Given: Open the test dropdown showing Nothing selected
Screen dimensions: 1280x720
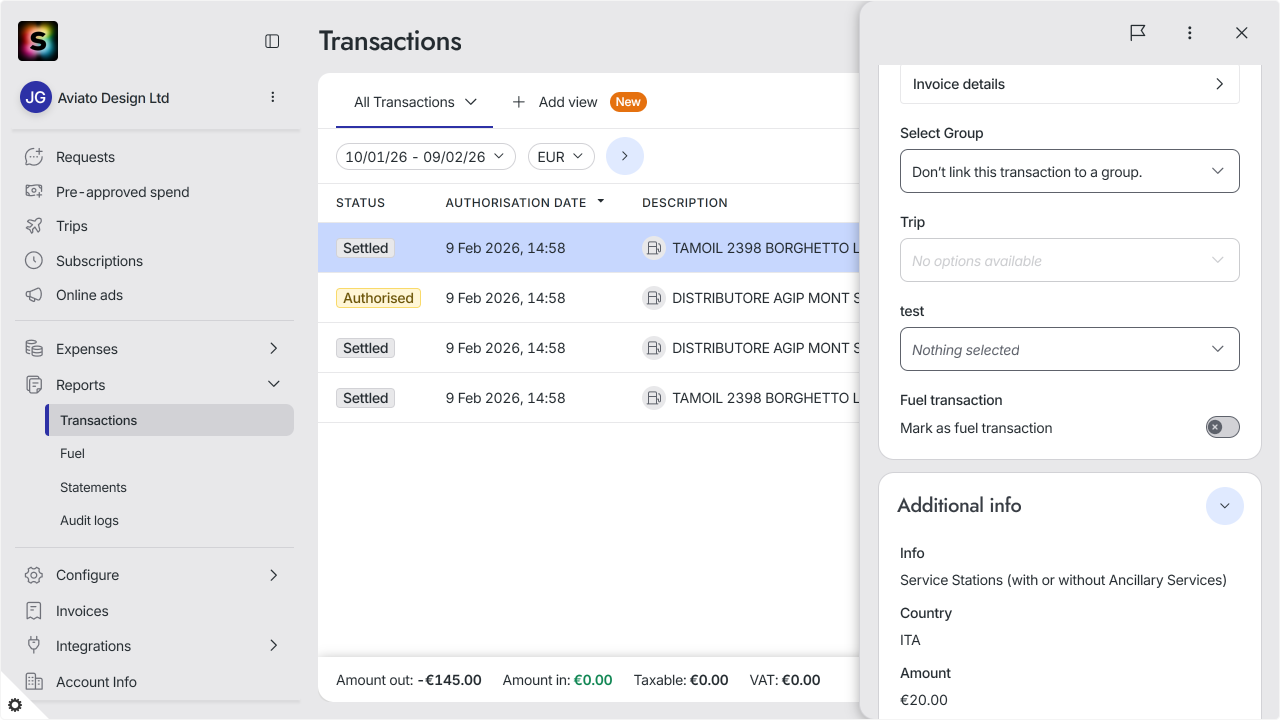Looking at the screenshot, I should point(1070,349).
